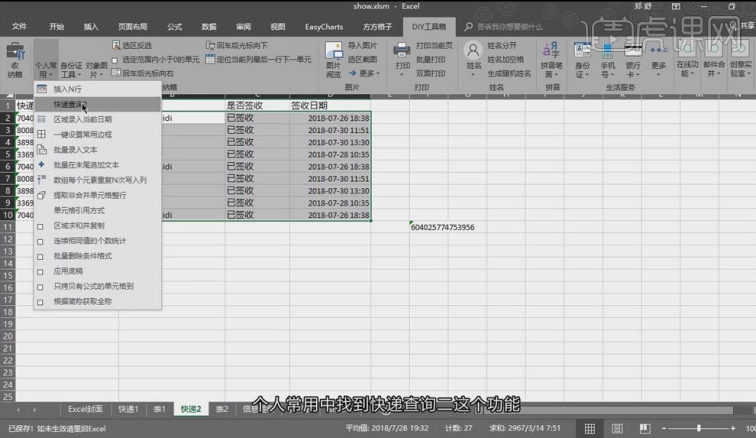Click the 区域录入当前日期 menu icon
The image size is (756, 438).
click(41, 119)
